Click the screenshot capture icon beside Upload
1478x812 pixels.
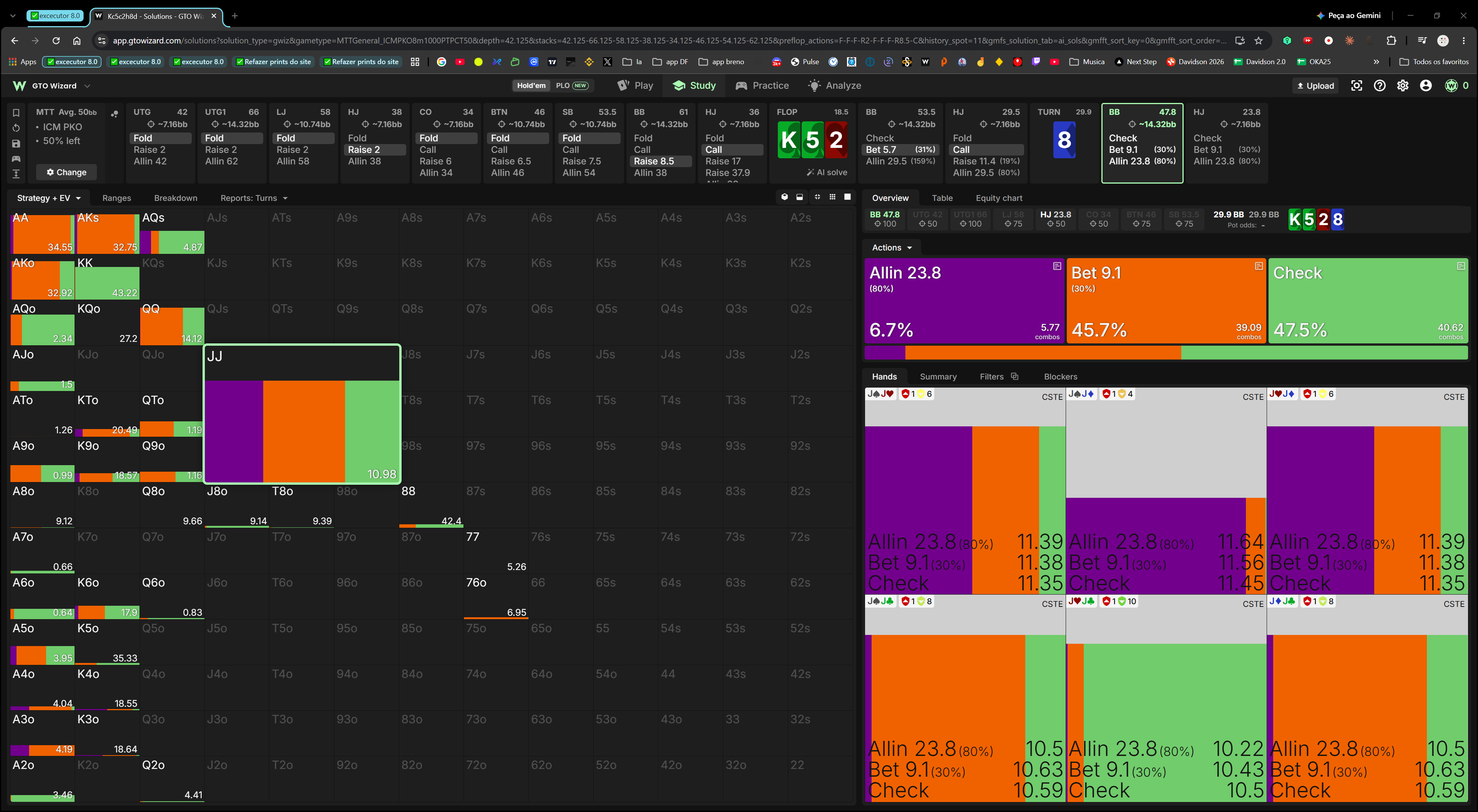click(1356, 85)
